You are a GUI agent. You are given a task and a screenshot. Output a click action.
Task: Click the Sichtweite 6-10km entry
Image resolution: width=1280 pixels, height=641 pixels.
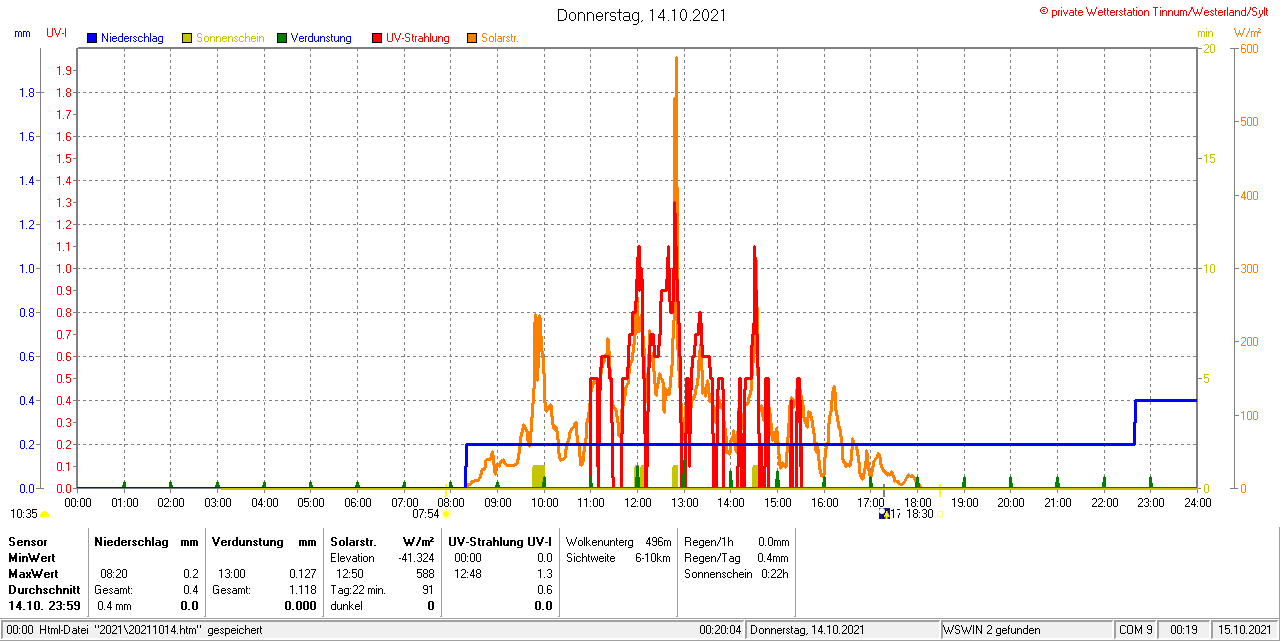(x=618, y=558)
